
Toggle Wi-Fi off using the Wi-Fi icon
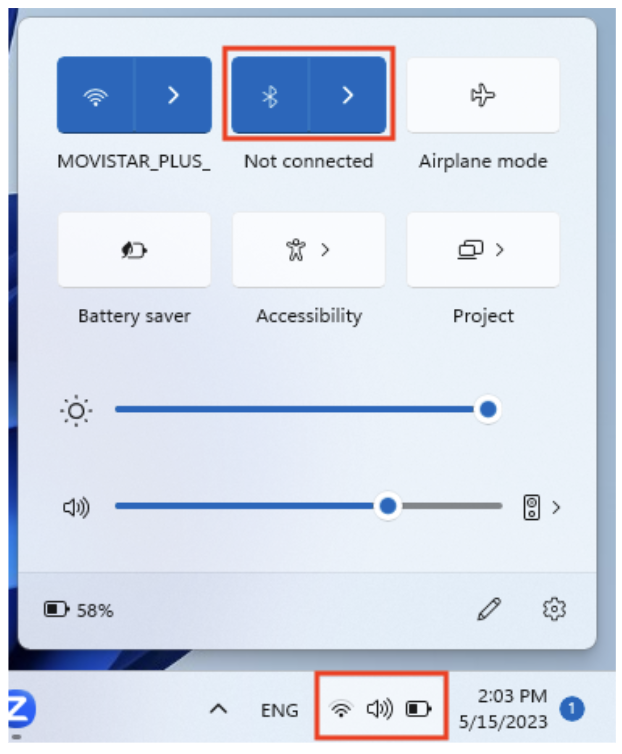(96, 95)
